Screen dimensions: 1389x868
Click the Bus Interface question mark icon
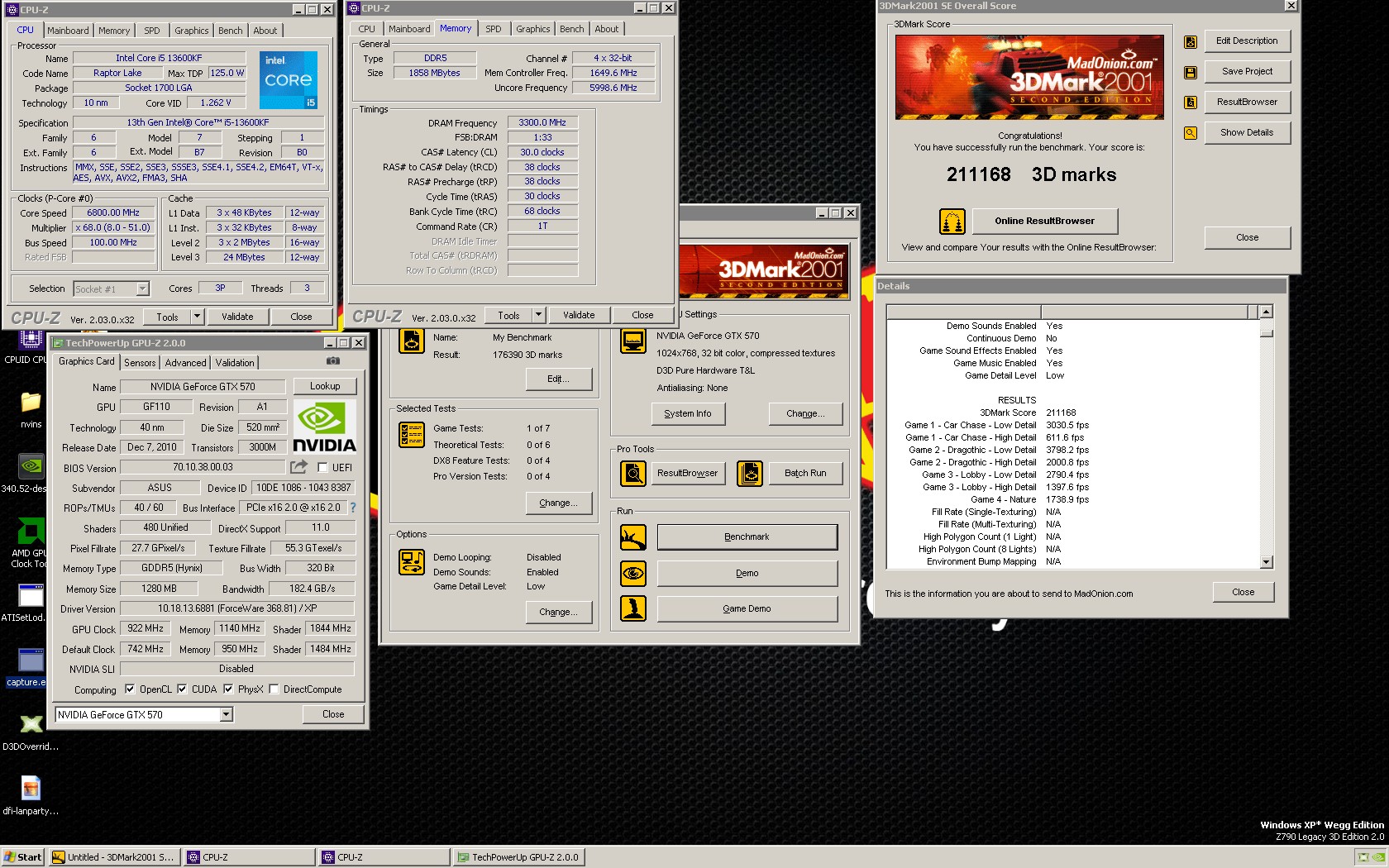pyautogui.click(x=353, y=508)
